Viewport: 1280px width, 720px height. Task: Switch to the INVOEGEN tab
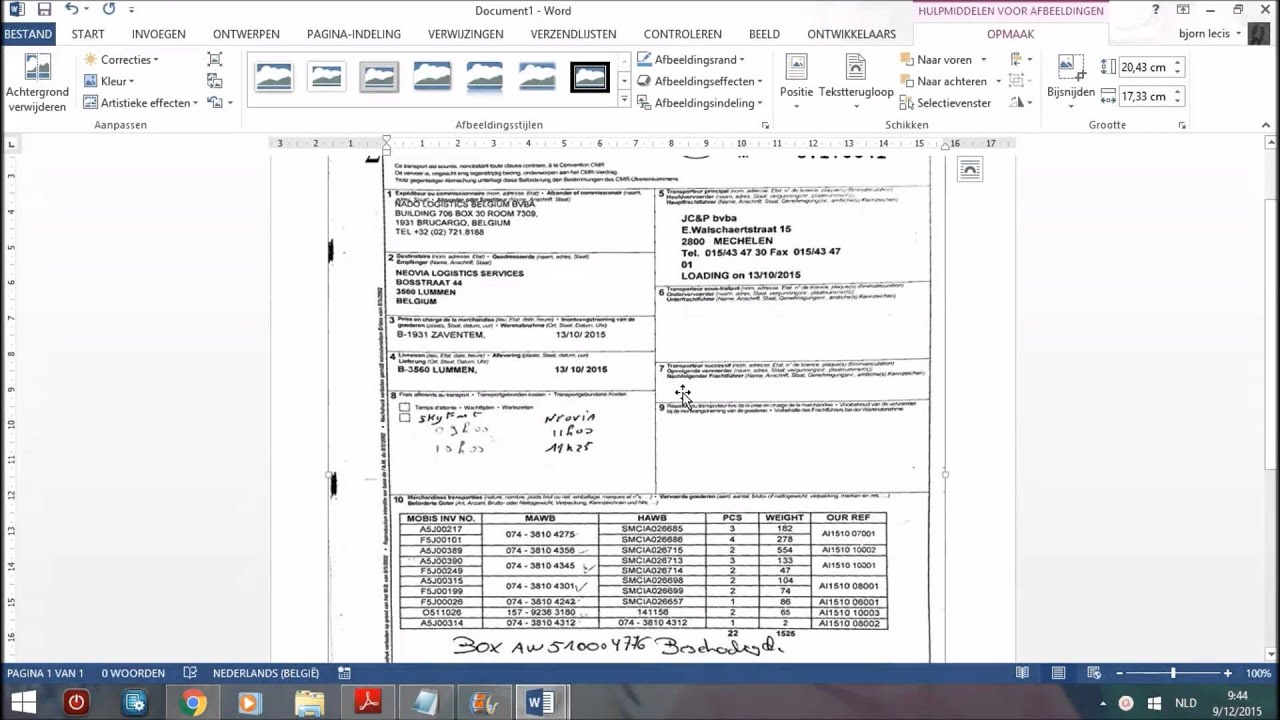158,34
